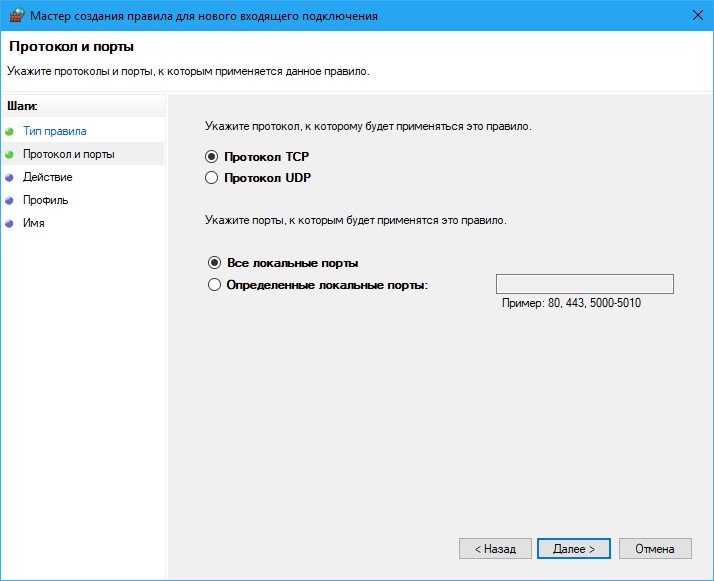714x581 pixels.
Task: Select the Протокол TCP radio button
Action: tap(211, 157)
